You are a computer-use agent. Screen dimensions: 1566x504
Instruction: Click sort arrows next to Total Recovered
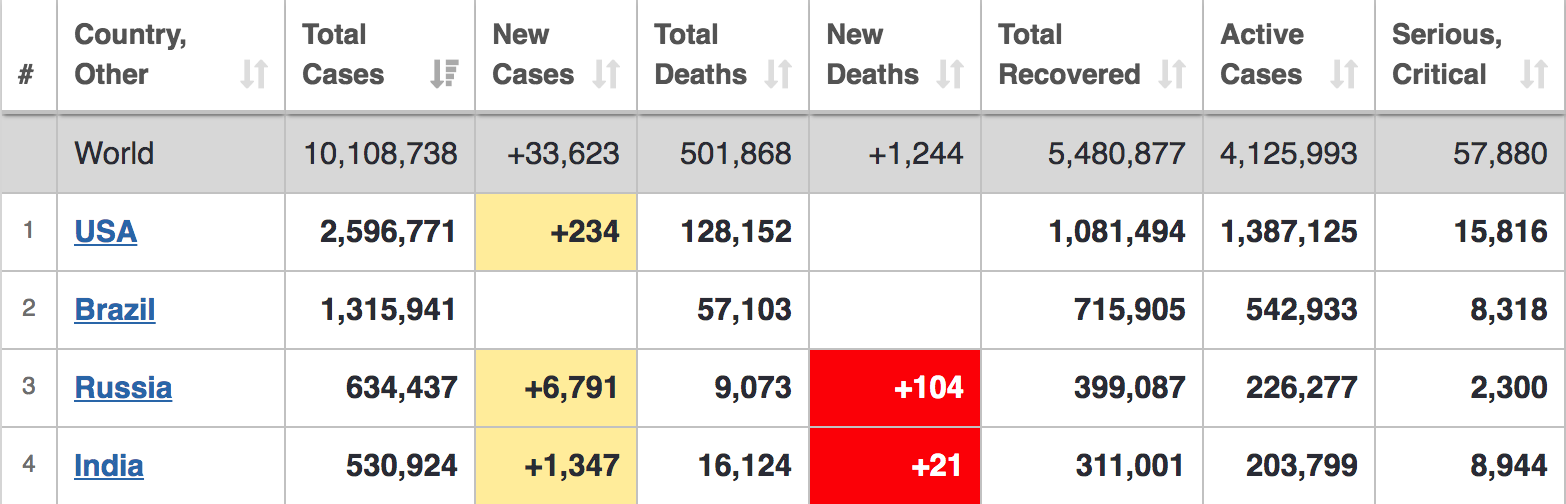pyautogui.click(x=1172, y=75)
